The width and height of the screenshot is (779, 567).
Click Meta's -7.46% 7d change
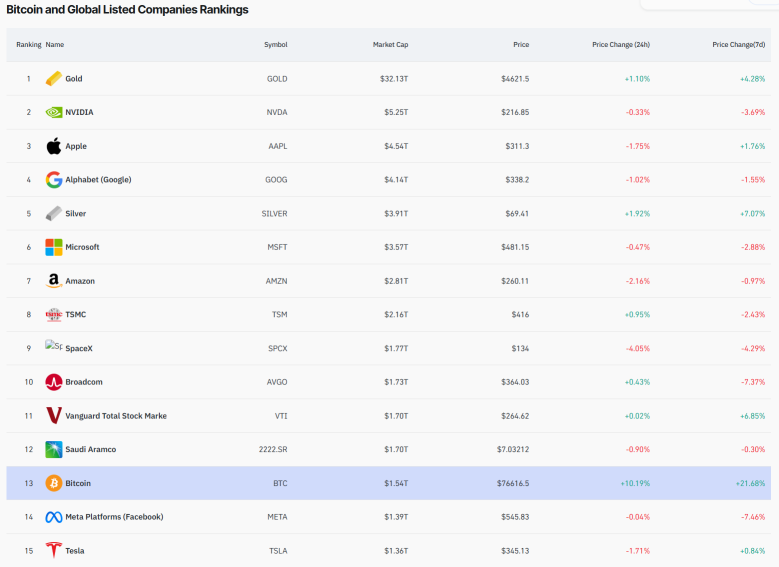tap(753, 517)
